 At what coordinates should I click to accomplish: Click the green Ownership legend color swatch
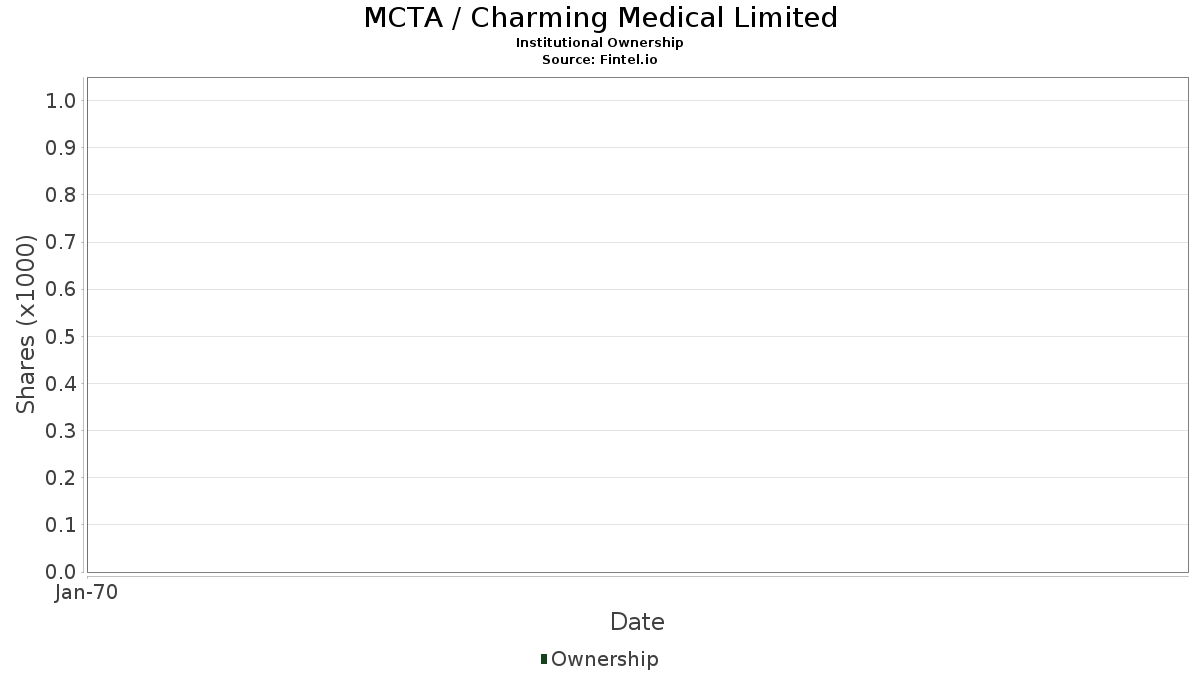(x=544, y=659)
